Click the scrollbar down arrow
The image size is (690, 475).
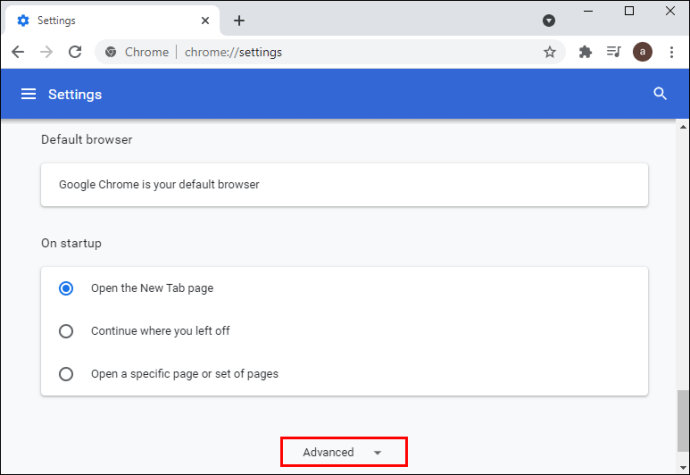point(683,468)
